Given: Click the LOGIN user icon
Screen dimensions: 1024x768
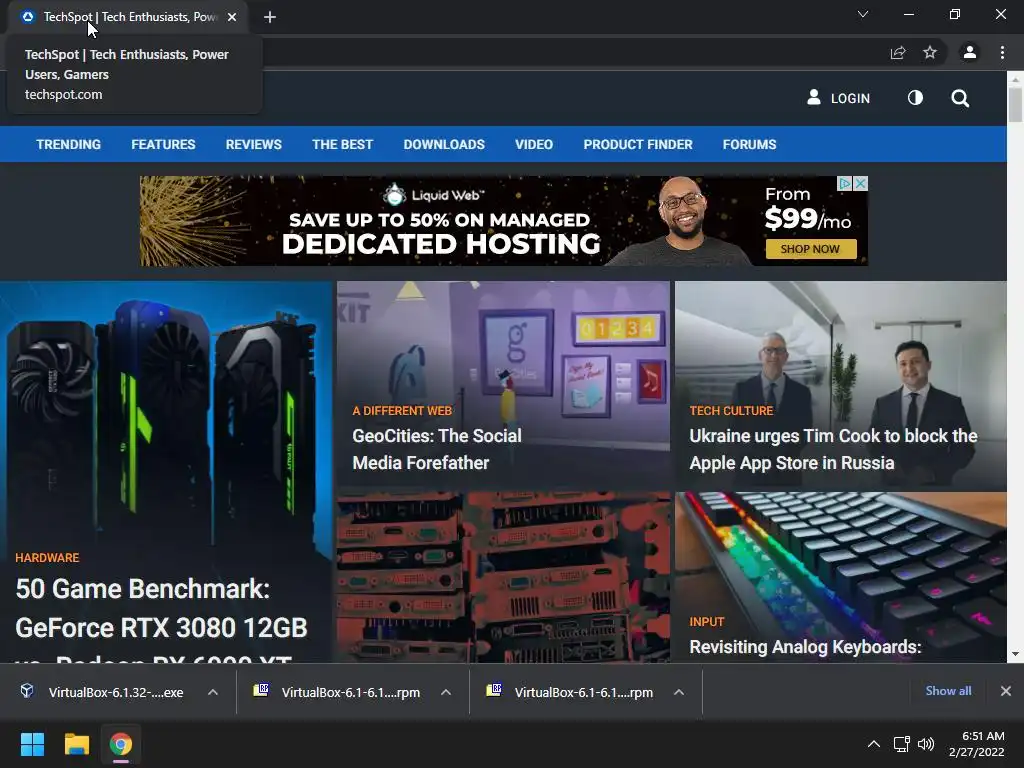Looking at the screenshot, I should click(x=814, y=97).
